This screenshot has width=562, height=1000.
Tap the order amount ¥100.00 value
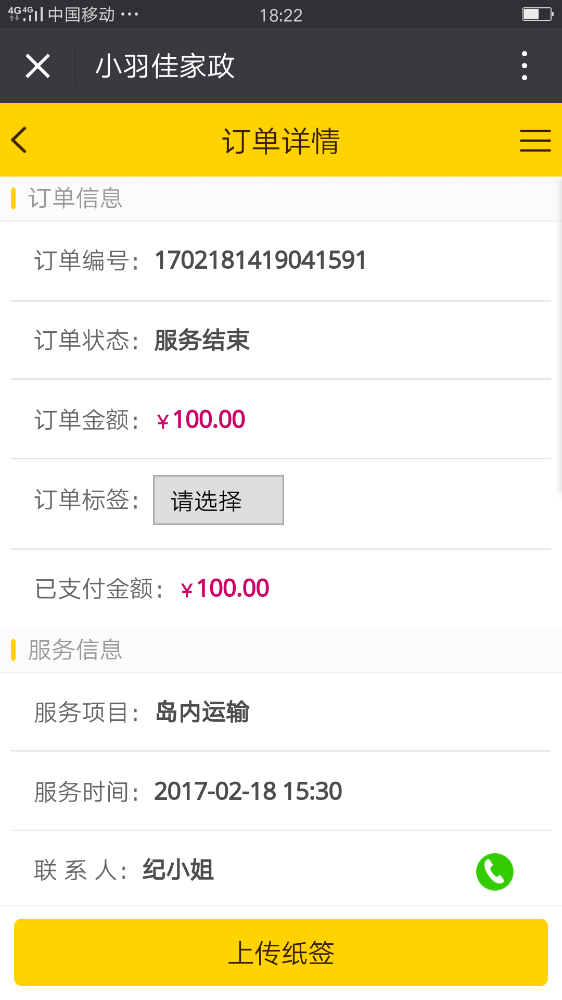click(x=200, y=420)
